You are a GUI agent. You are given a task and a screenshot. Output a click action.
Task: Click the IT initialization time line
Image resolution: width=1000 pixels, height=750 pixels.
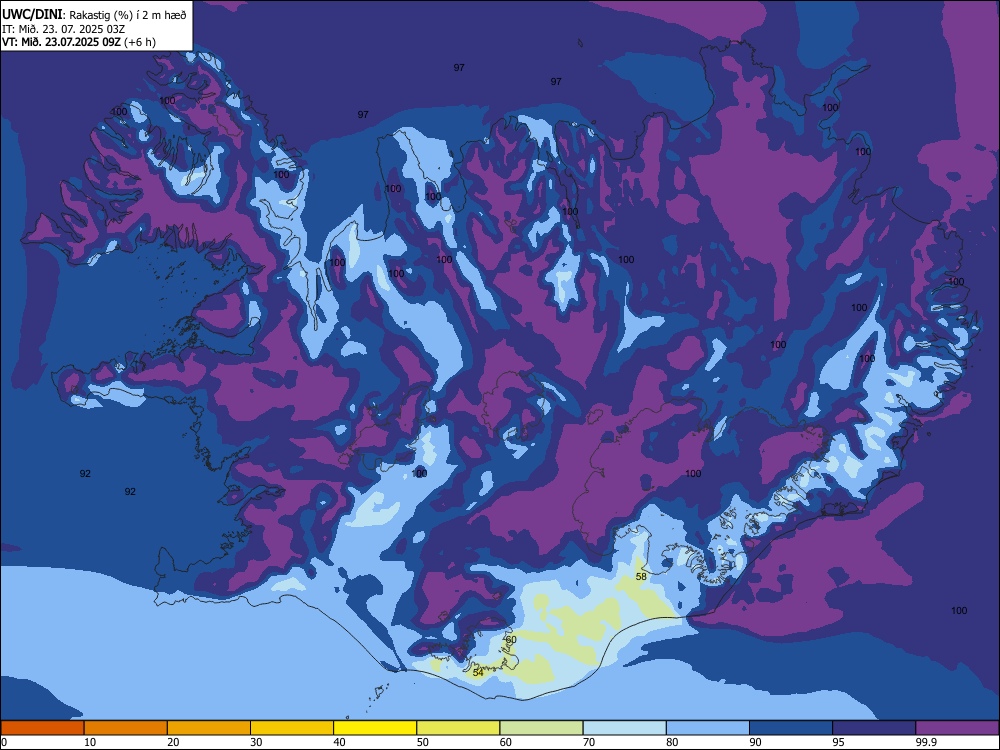pos(63,29)
